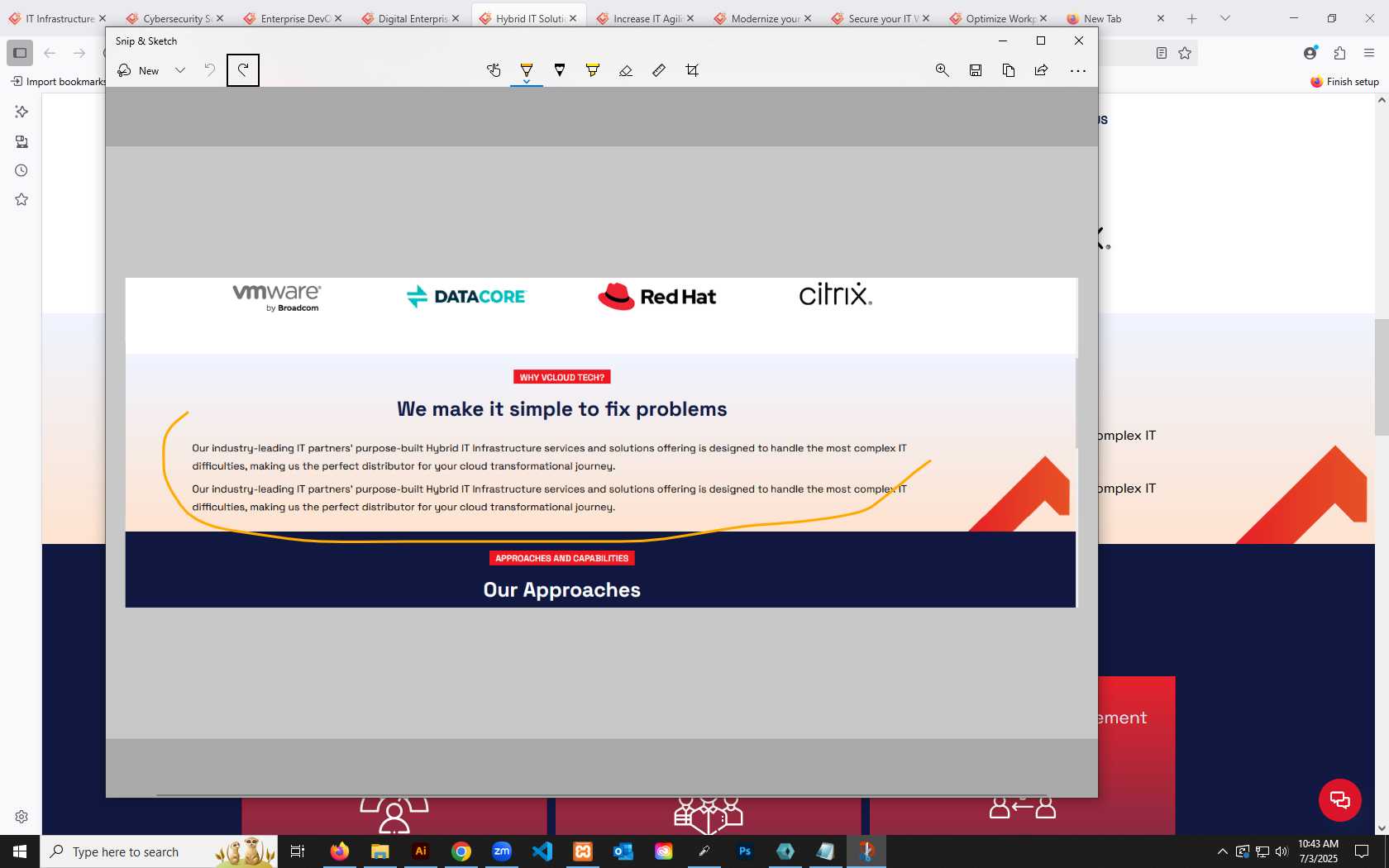Bookmark this page with the star
The image size is (1389, 868).
[x=1185, y=53]
